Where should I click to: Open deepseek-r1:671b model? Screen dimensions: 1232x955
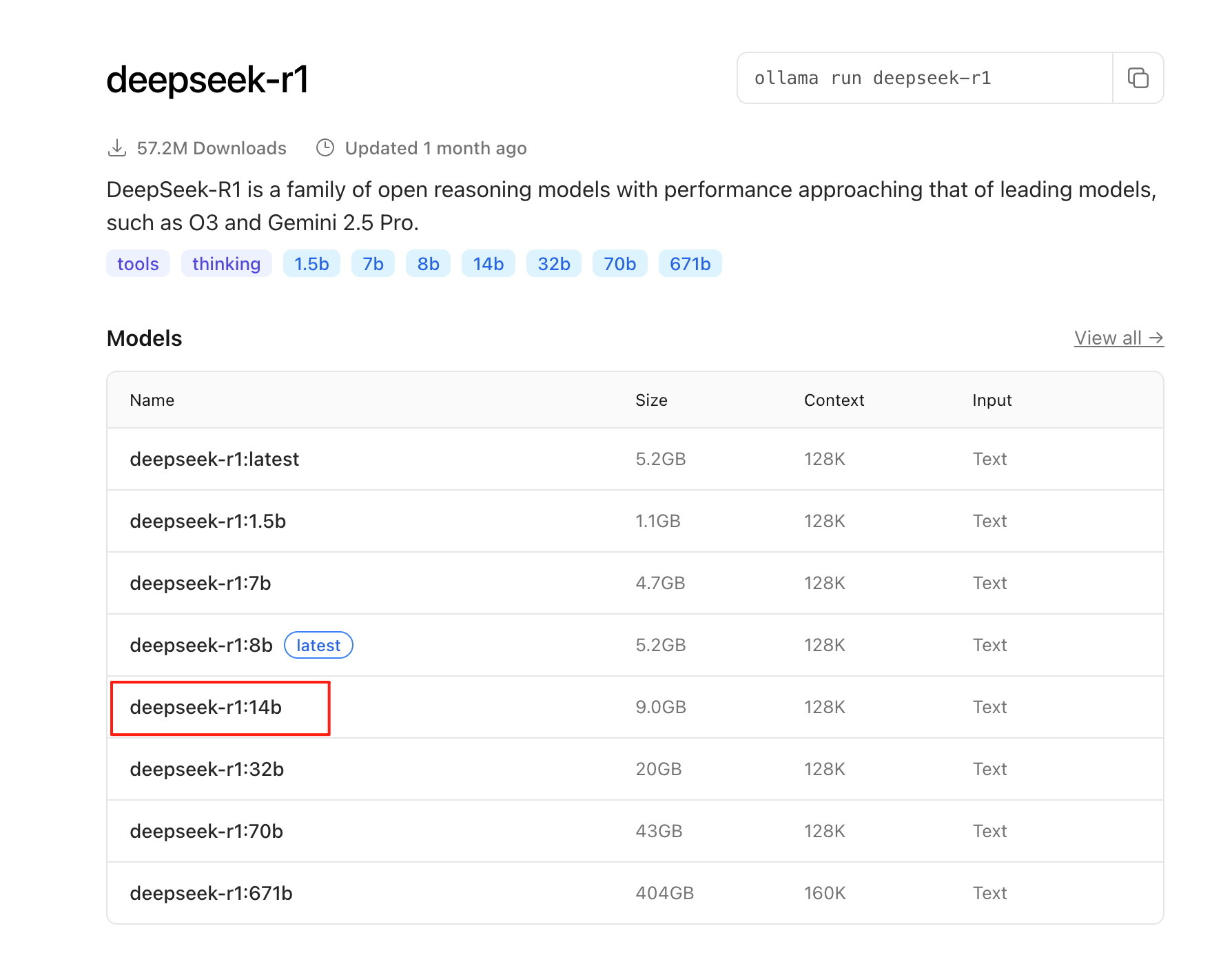[x=211, y=893]
